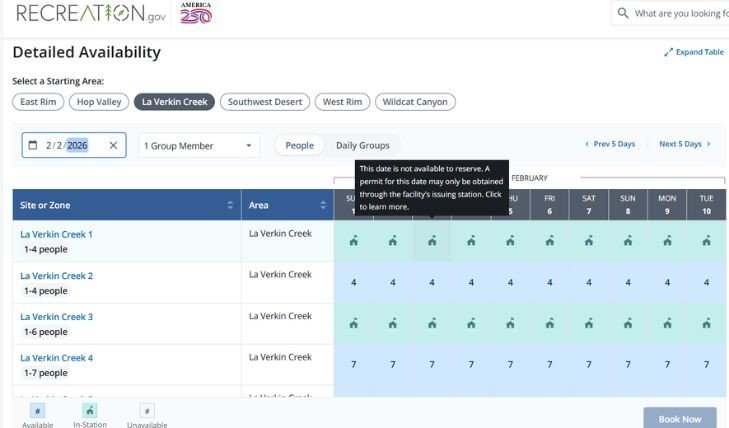Open the 1 Group Member dropdown
729x428 pixels.
[x=199, y=146]
